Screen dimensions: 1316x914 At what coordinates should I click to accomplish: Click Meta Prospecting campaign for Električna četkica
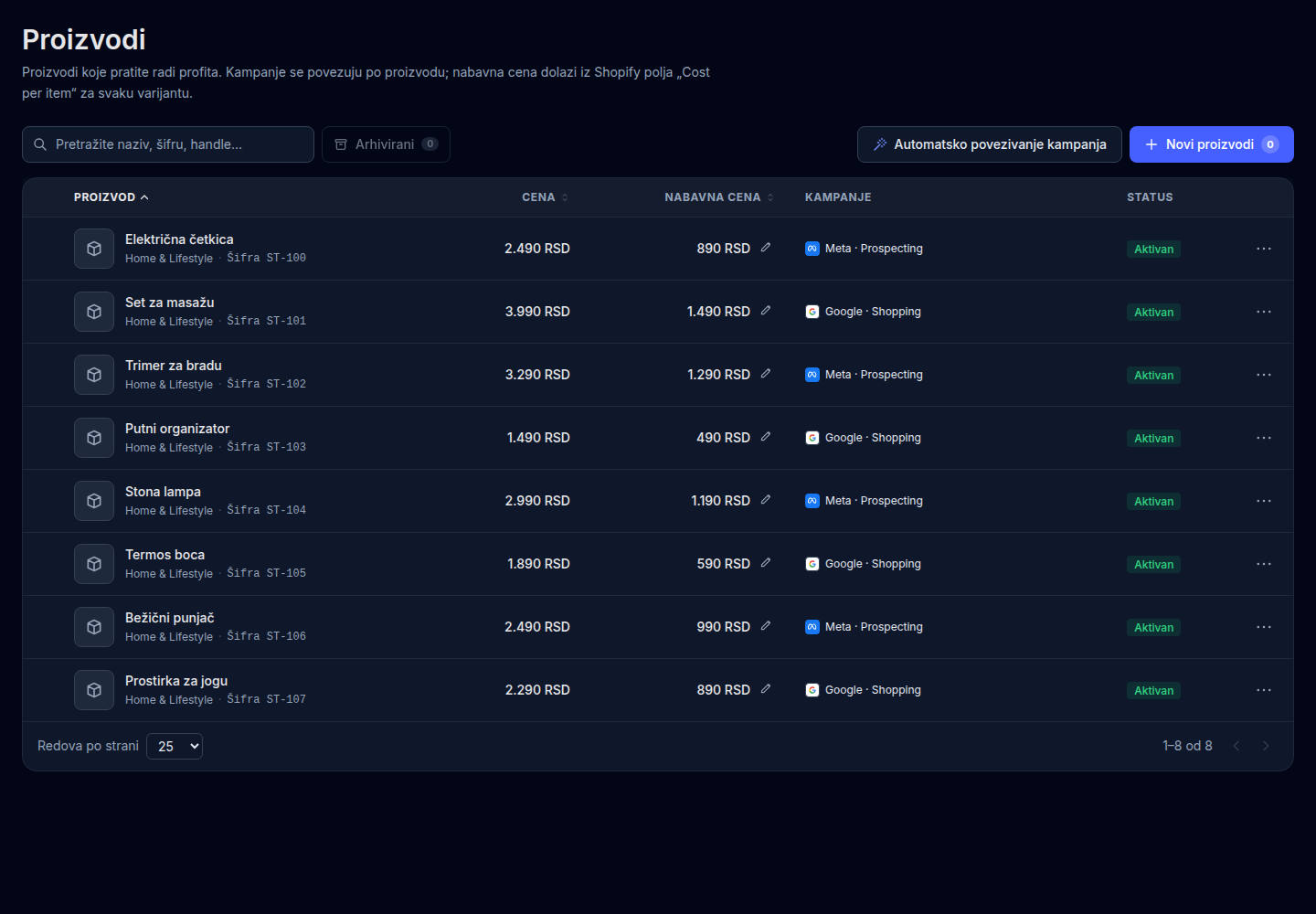coord(864,249)
